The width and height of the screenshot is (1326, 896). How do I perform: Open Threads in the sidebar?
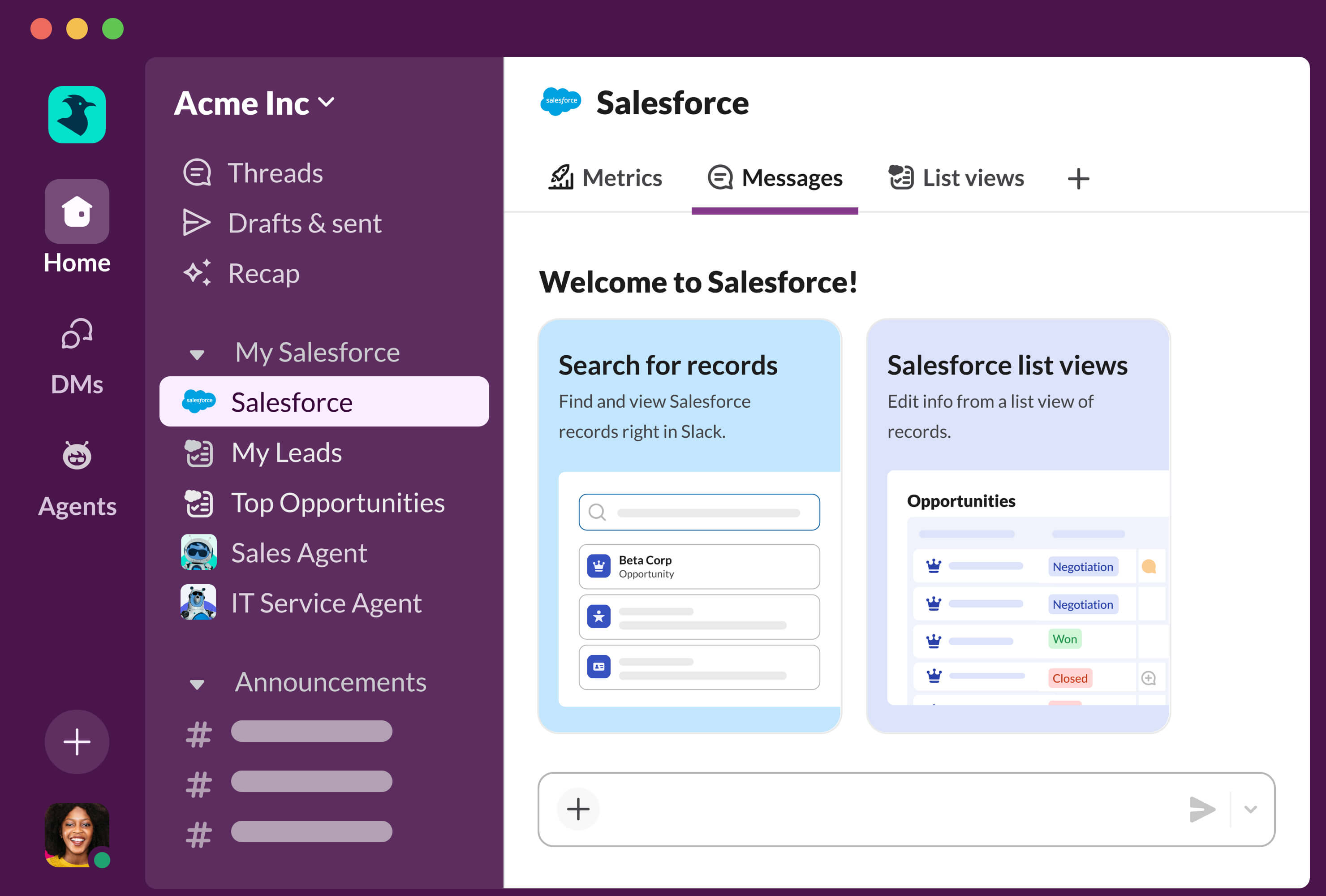275,173
